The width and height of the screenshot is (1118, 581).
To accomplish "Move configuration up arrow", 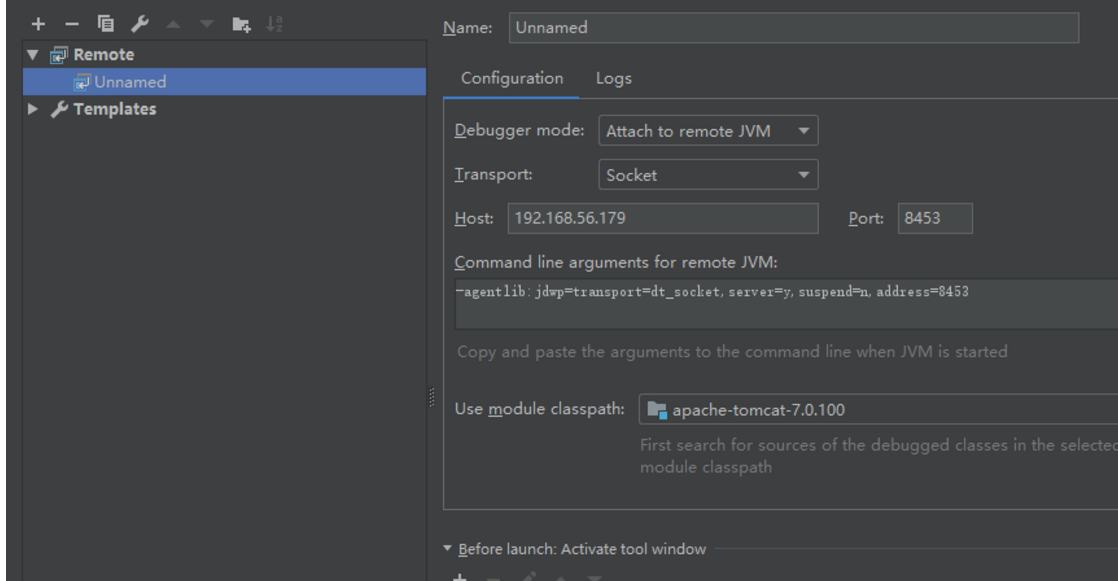I will [173, 24].
